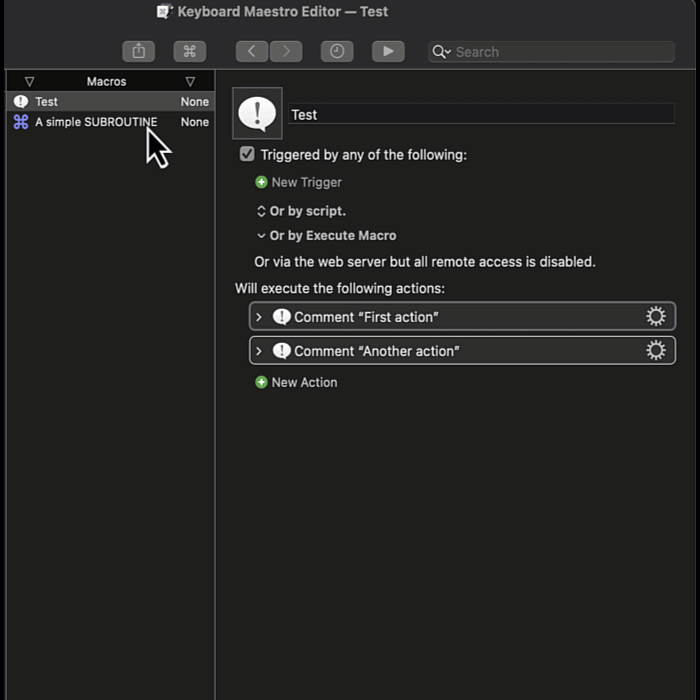Click the comment bubble icon of First action

click(282, 317)
